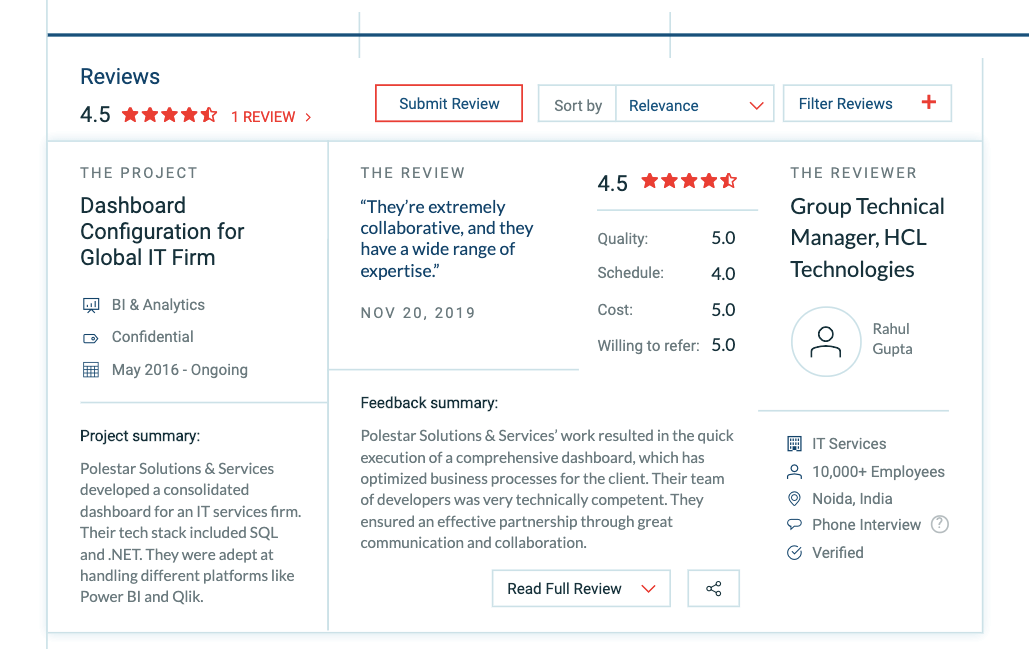This screenshot has width=1029, height=649.
Task: Click the Noida location pin icon
Action: pos(795,499)
